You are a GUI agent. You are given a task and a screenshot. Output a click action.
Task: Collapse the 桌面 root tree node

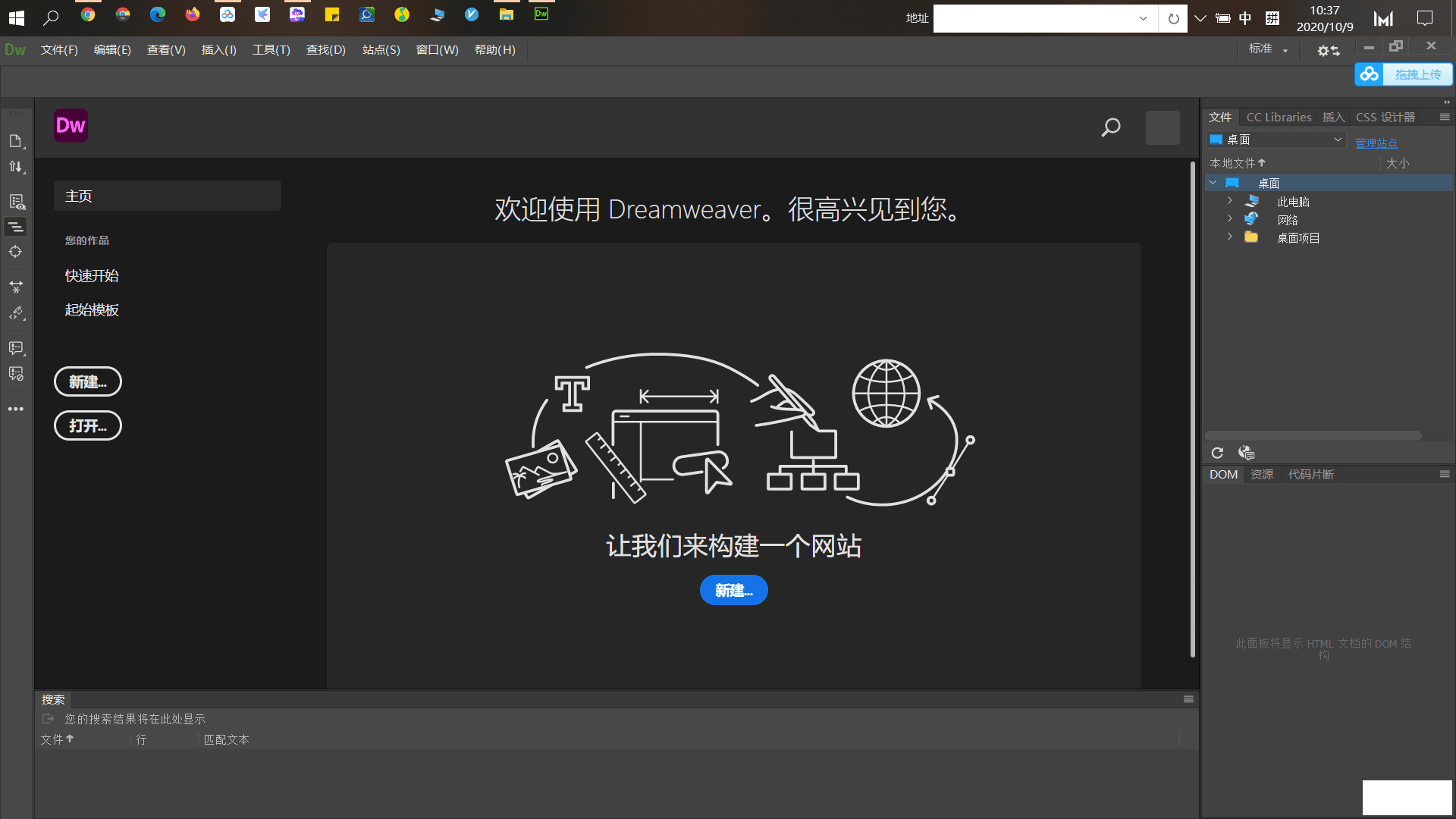click(x=1213, y=183)
